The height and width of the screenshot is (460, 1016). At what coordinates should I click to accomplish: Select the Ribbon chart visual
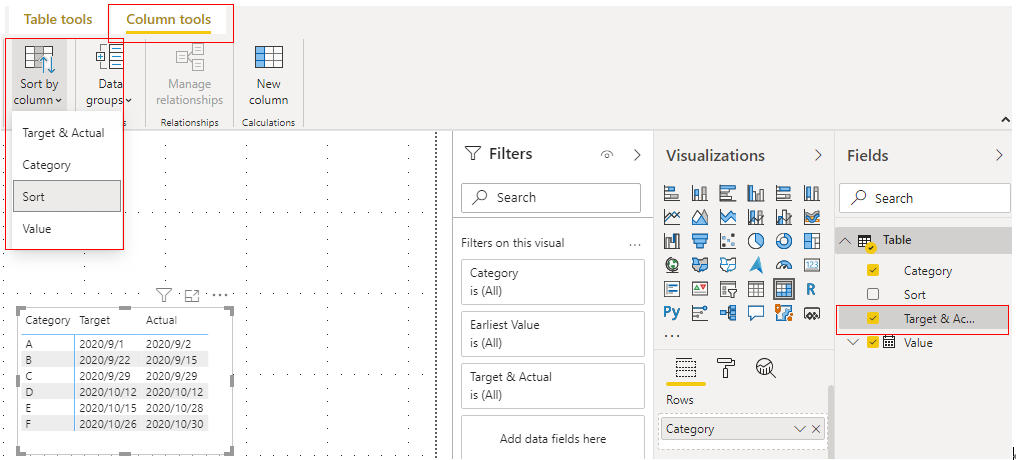pos(812,216)
